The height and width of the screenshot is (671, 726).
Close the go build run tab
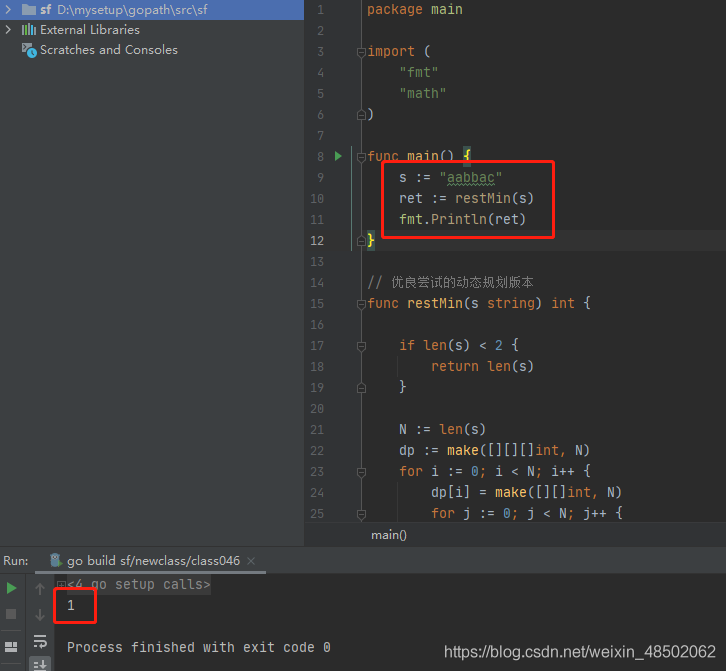[x=250, y=561]
